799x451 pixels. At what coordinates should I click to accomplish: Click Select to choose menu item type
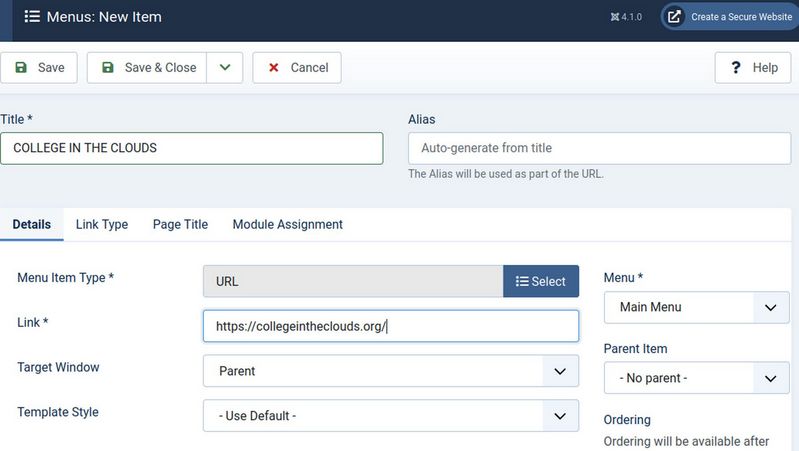(x=541, y=281)
